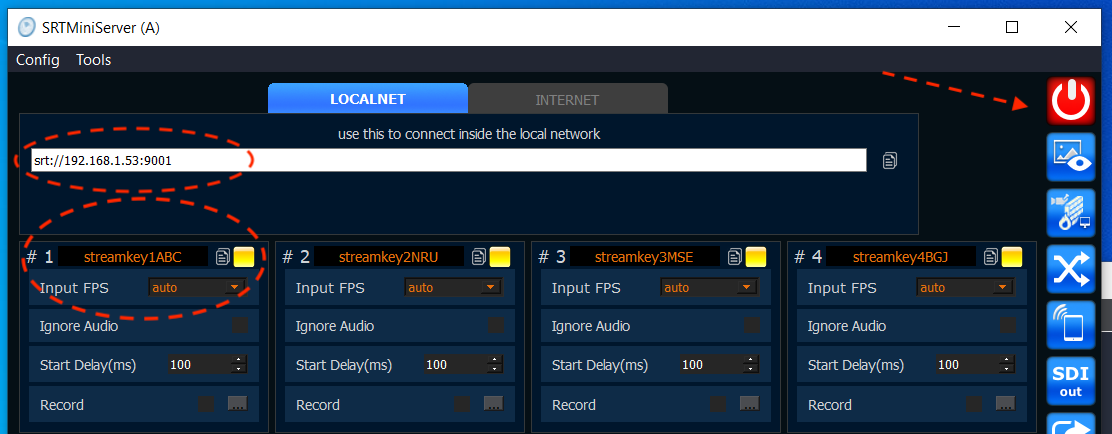Open the Tools menu

point(94,60)
